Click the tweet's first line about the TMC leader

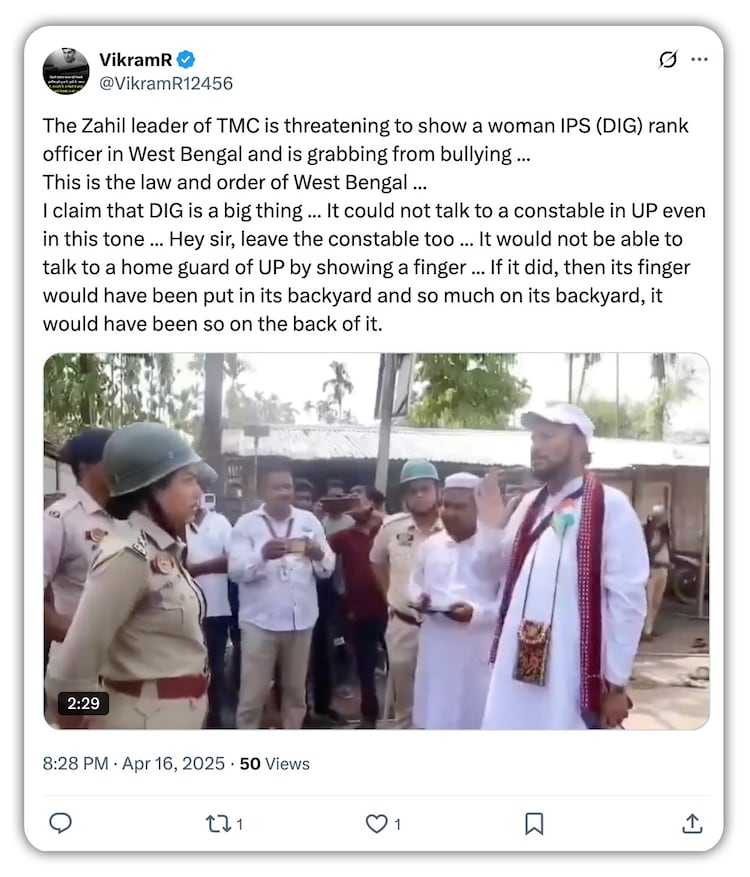[365, 127]
